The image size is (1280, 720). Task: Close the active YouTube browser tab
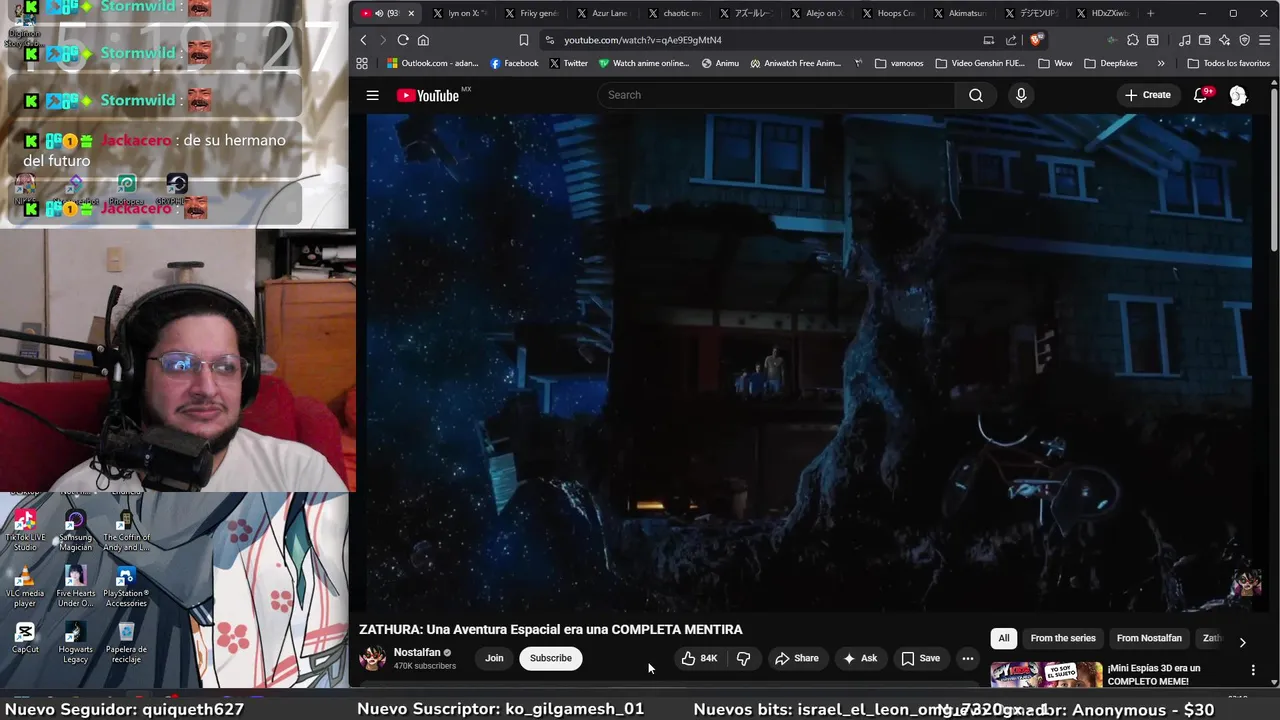click(410, 13)
